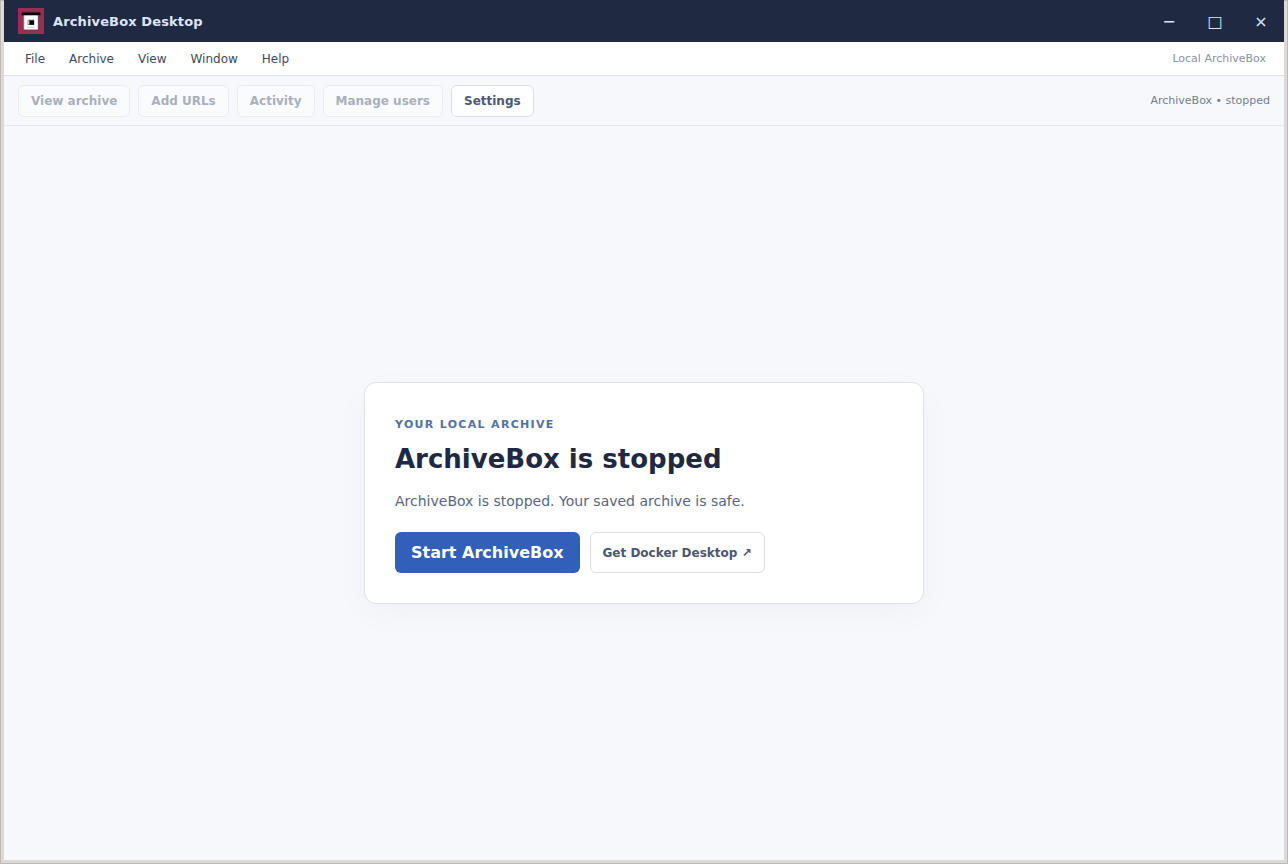Open the Manage users tab
The width and height of the screenshot is (1288, 864).
(383, 101)
